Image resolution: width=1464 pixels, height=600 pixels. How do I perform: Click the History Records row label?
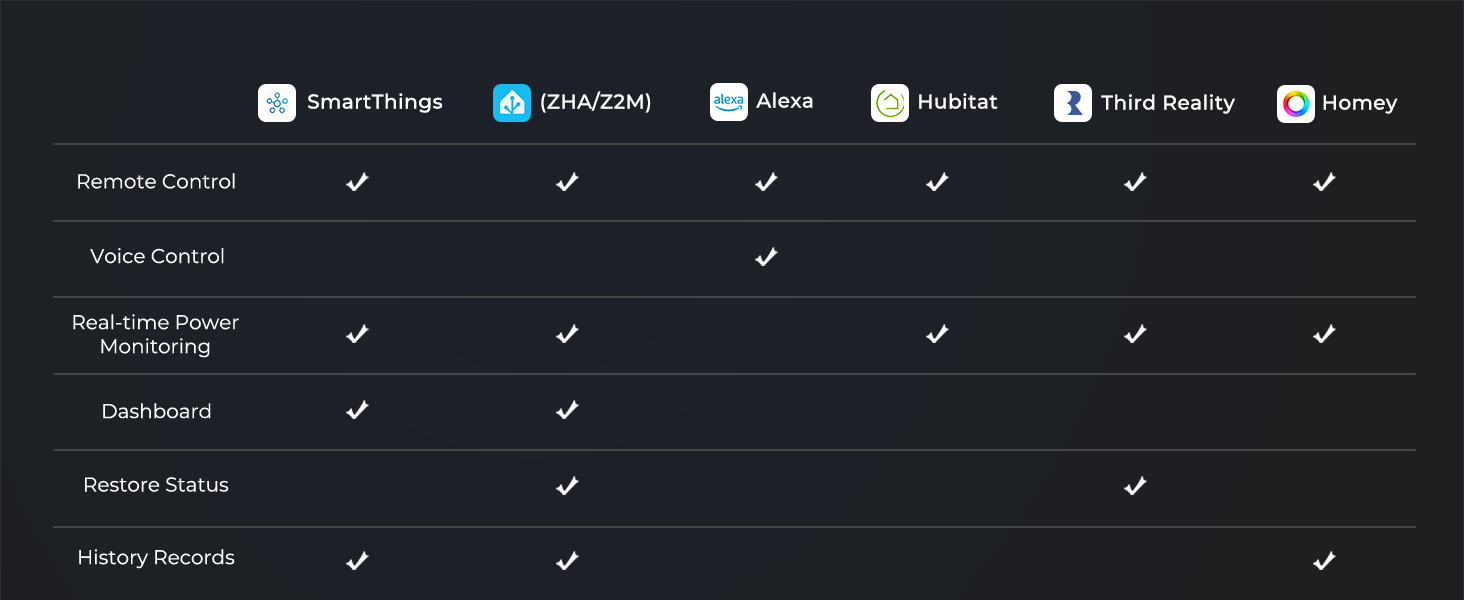pyautogui.click(x=156, y=558)
